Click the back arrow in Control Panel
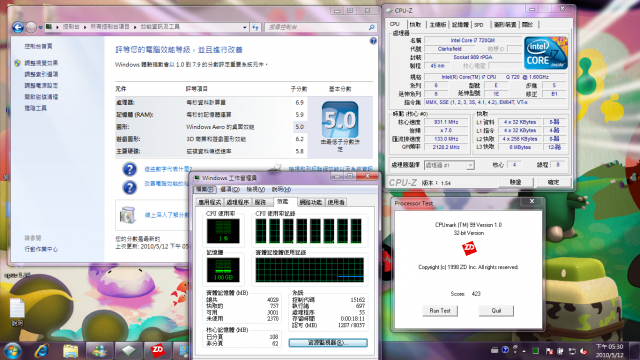The width and height of the screenshot is (640, 360). (x=18, y=27)
